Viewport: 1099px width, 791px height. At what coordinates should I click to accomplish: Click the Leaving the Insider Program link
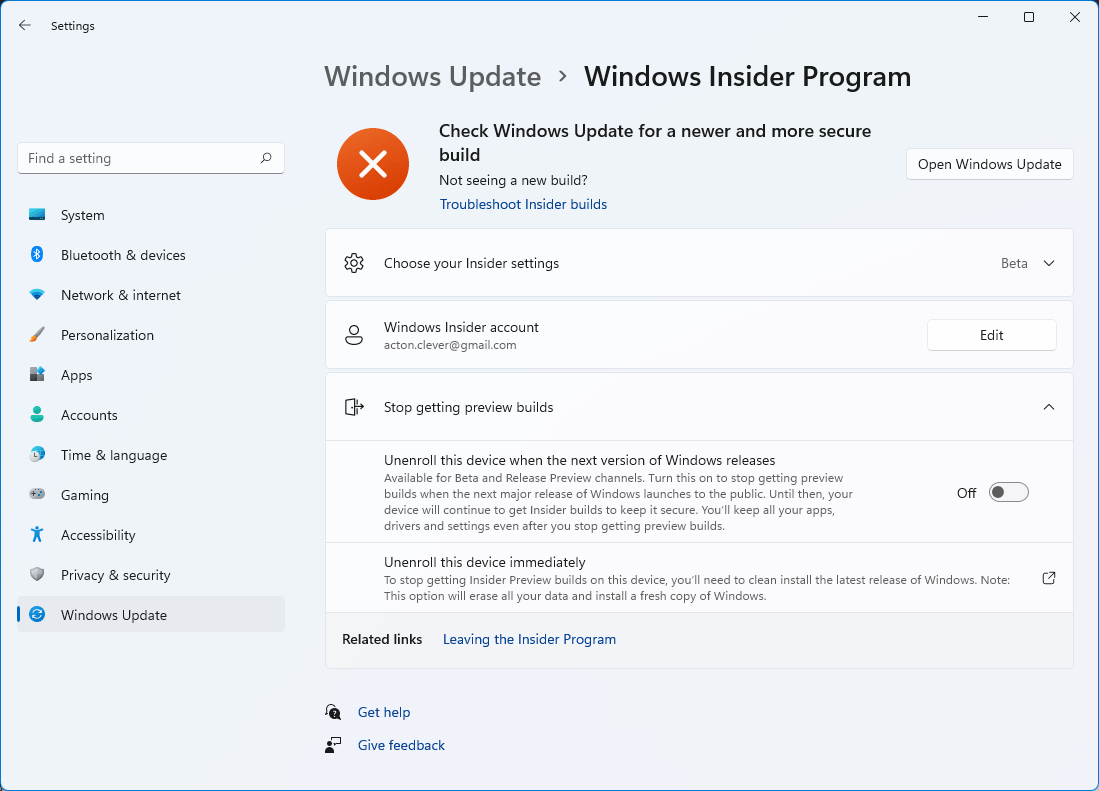pyautogui.click(x=529, y=639)
